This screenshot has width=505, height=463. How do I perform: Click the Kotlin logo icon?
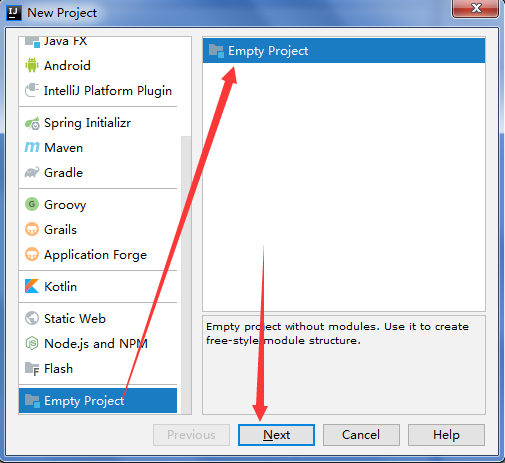tap(32, 286)
